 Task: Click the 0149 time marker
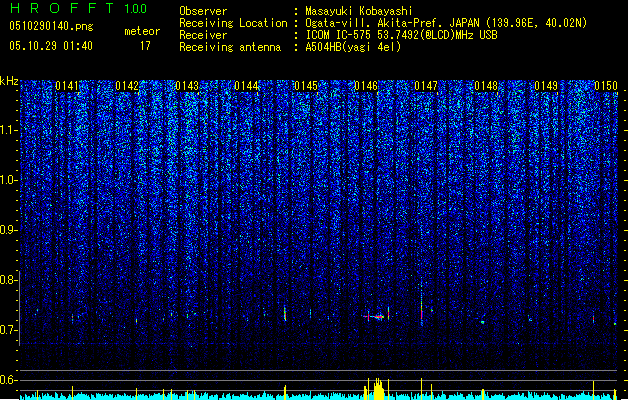(x=546, y=86)
